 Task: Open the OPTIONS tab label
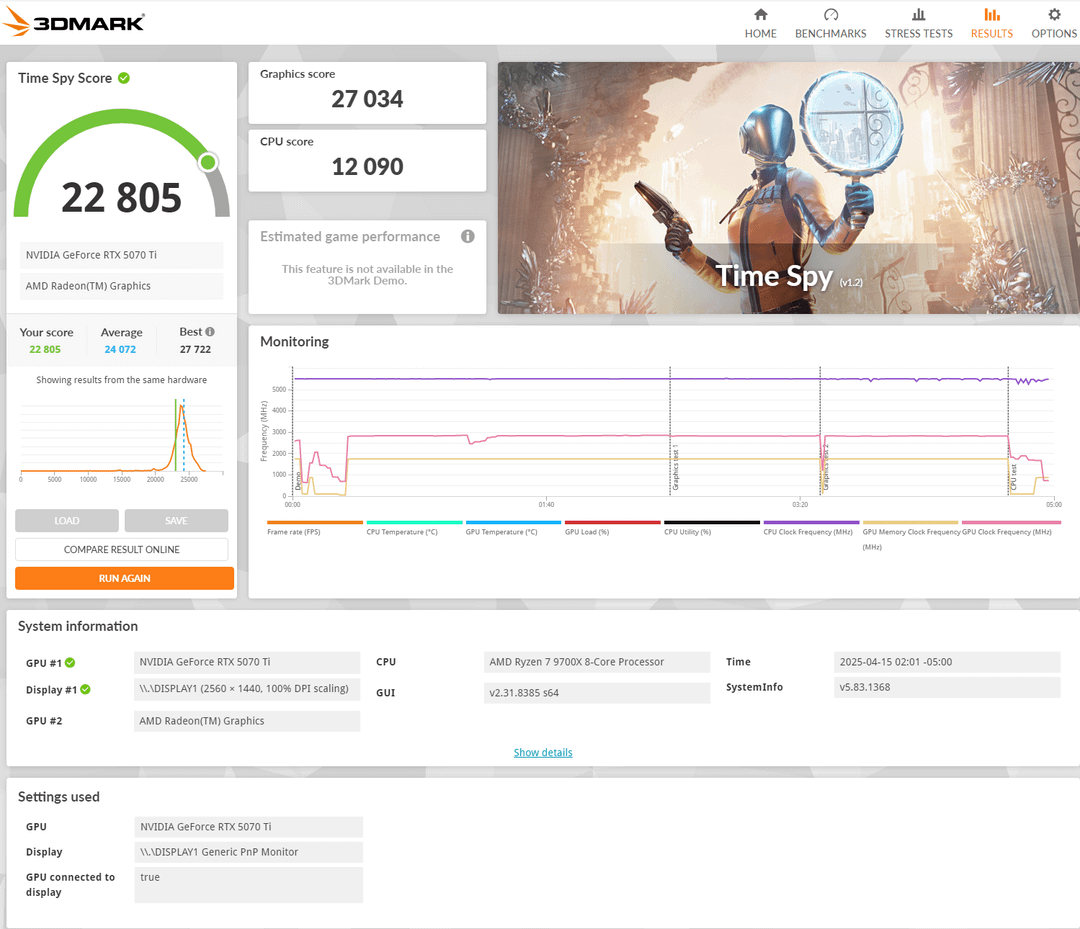coord(1054,34)
